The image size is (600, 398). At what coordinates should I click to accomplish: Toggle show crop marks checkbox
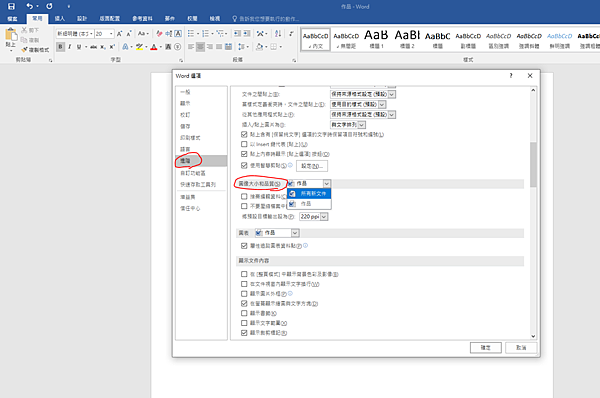244,333
